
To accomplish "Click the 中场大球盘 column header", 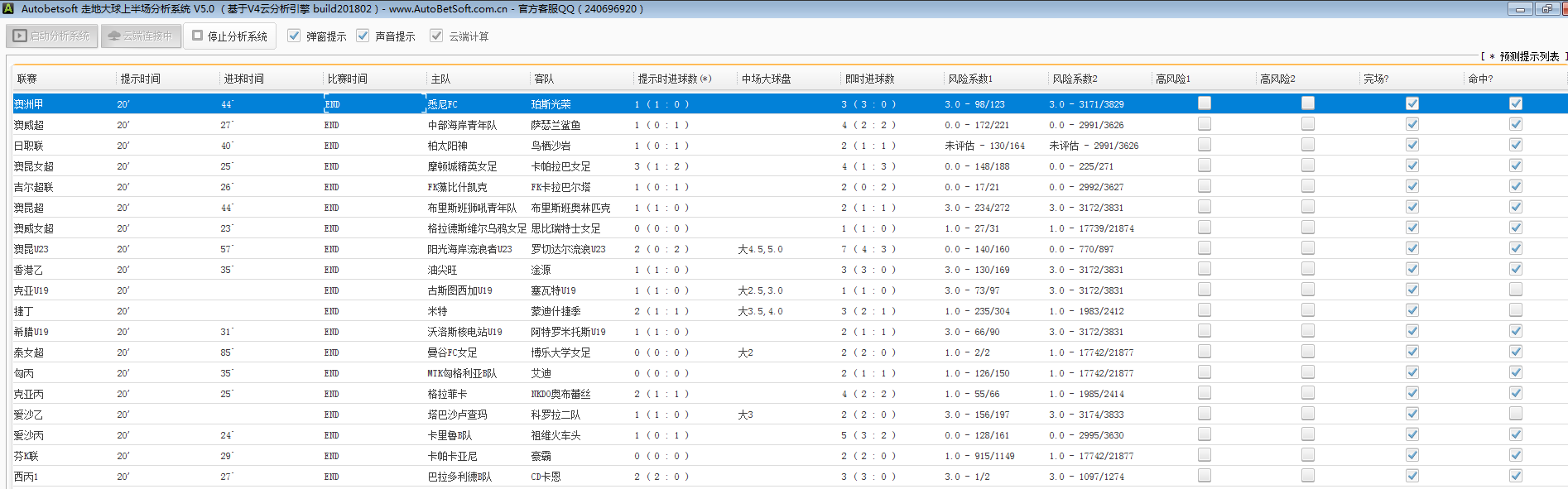I will click(766, 79).
